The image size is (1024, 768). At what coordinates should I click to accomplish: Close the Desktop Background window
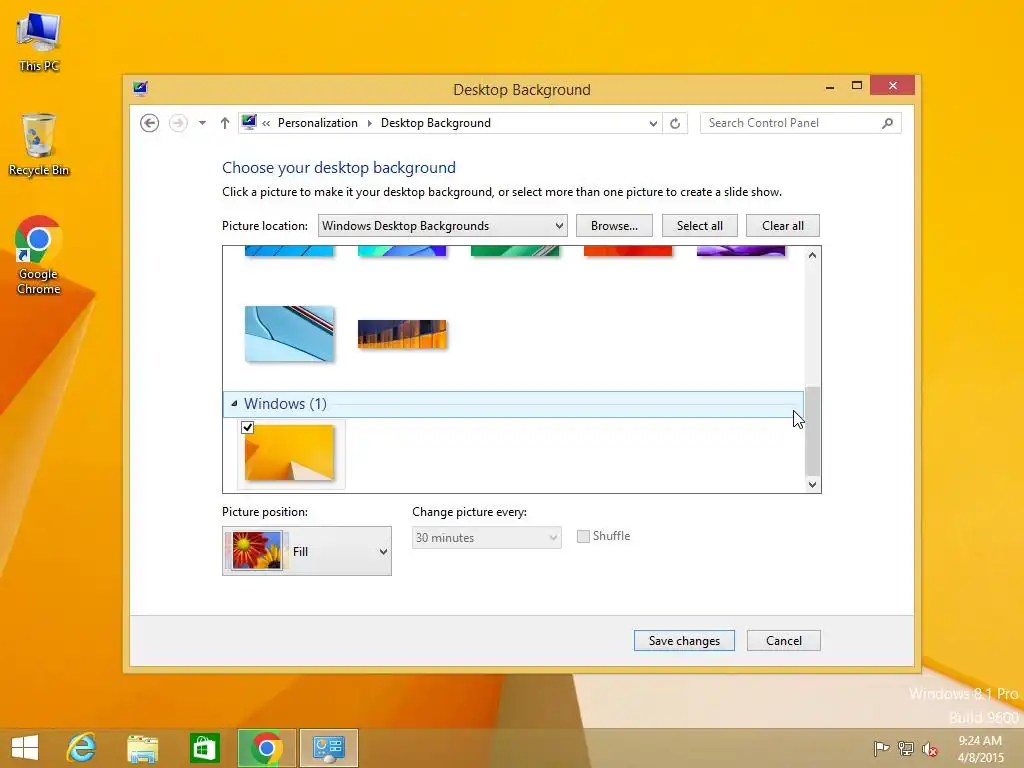pos(892,86)
